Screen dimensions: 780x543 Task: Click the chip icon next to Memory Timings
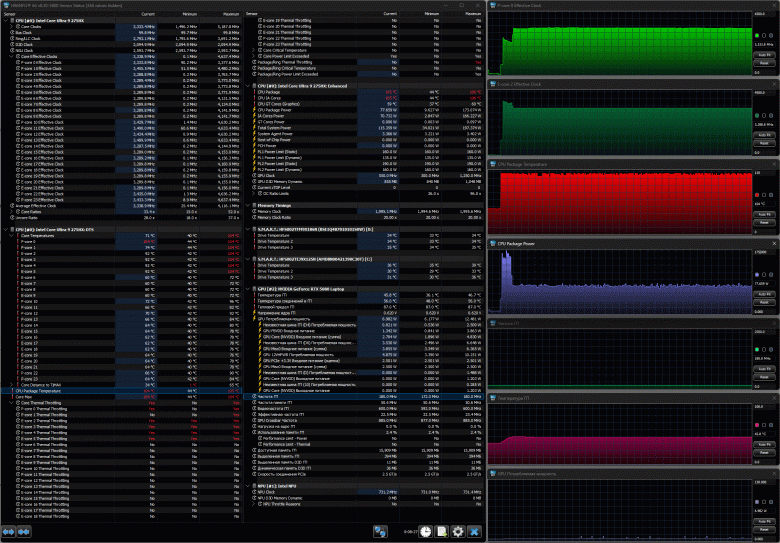coord(254,205)
